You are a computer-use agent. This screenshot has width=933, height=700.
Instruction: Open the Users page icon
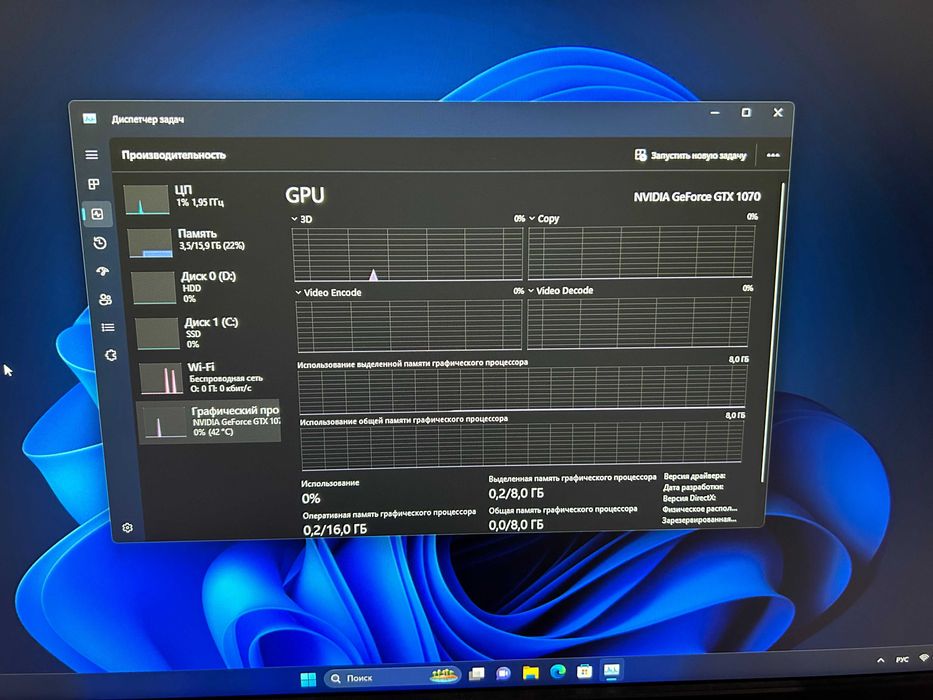click(105, 299)
